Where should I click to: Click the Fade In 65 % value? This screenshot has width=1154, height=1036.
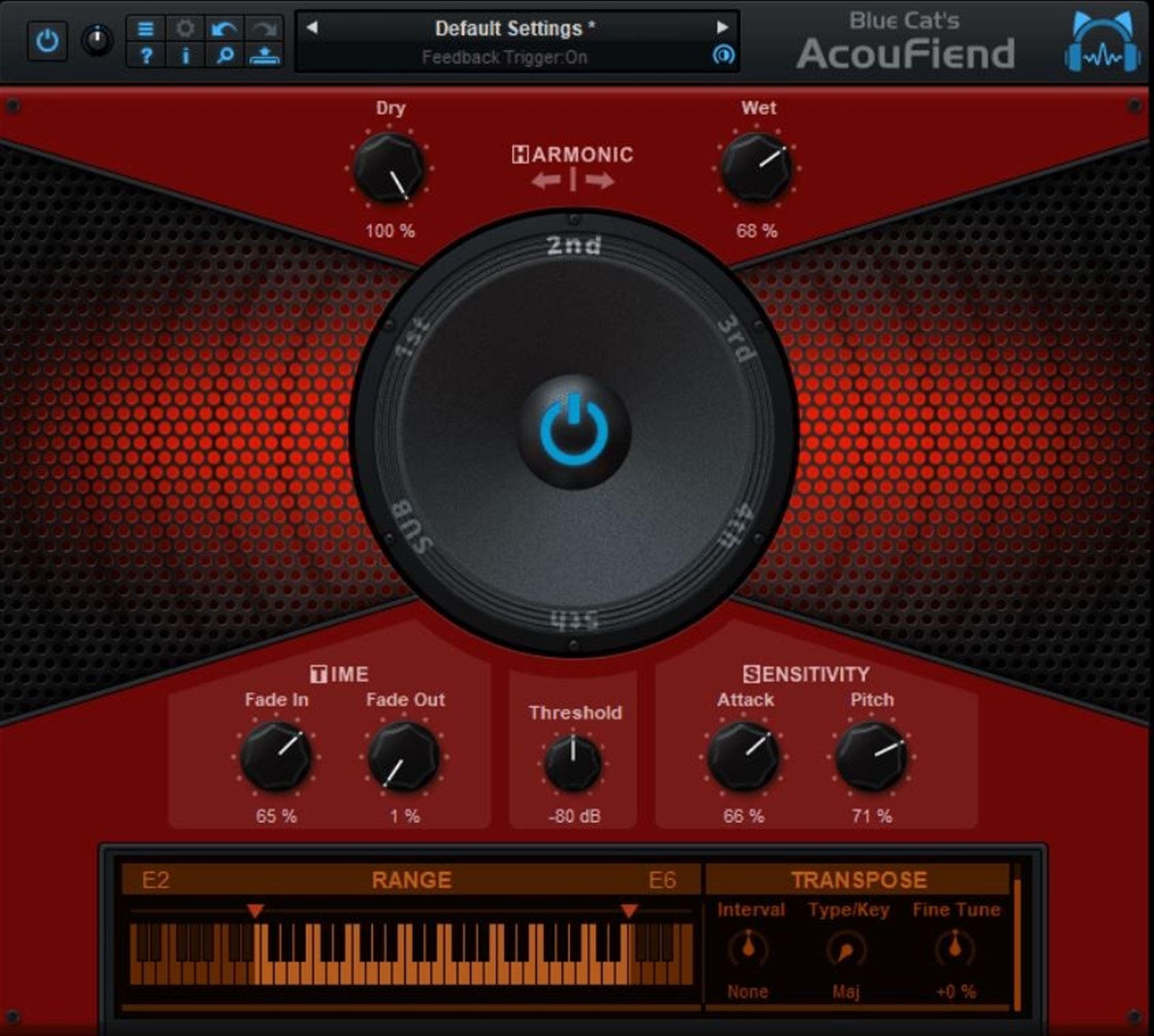click(x=276, y=816)
